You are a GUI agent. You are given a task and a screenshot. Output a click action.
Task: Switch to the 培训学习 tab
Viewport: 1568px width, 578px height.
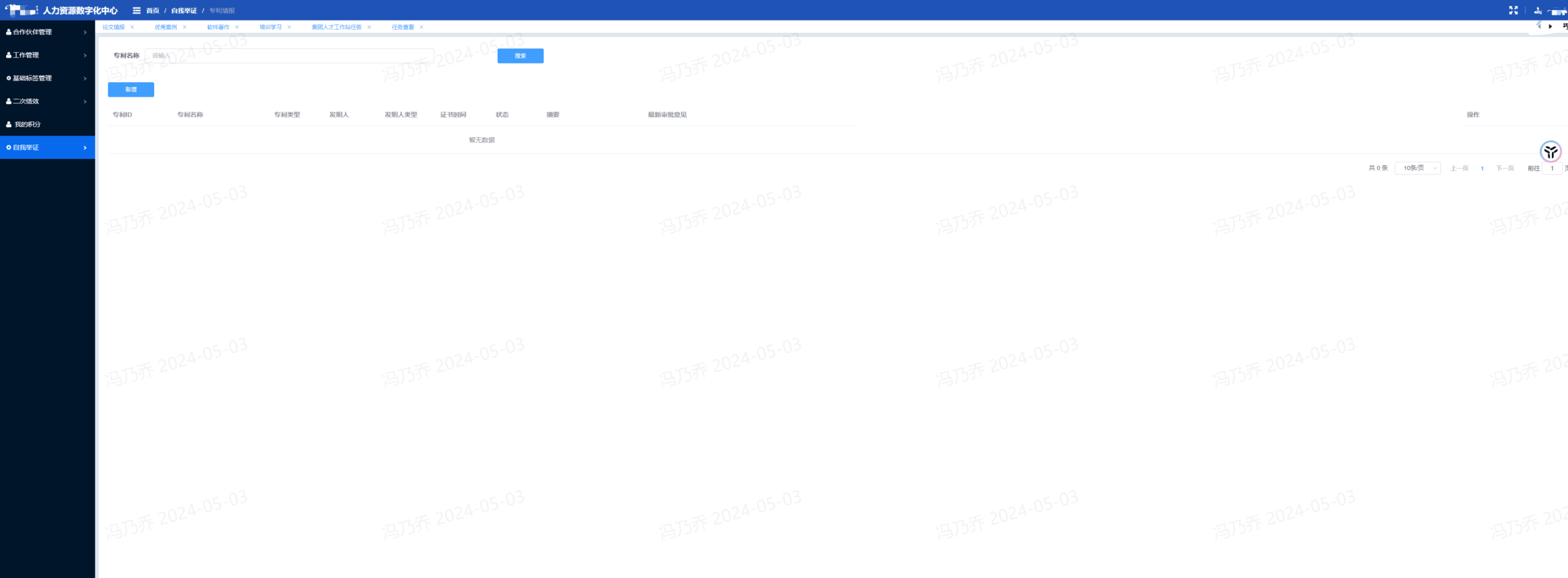click(270, 27)
